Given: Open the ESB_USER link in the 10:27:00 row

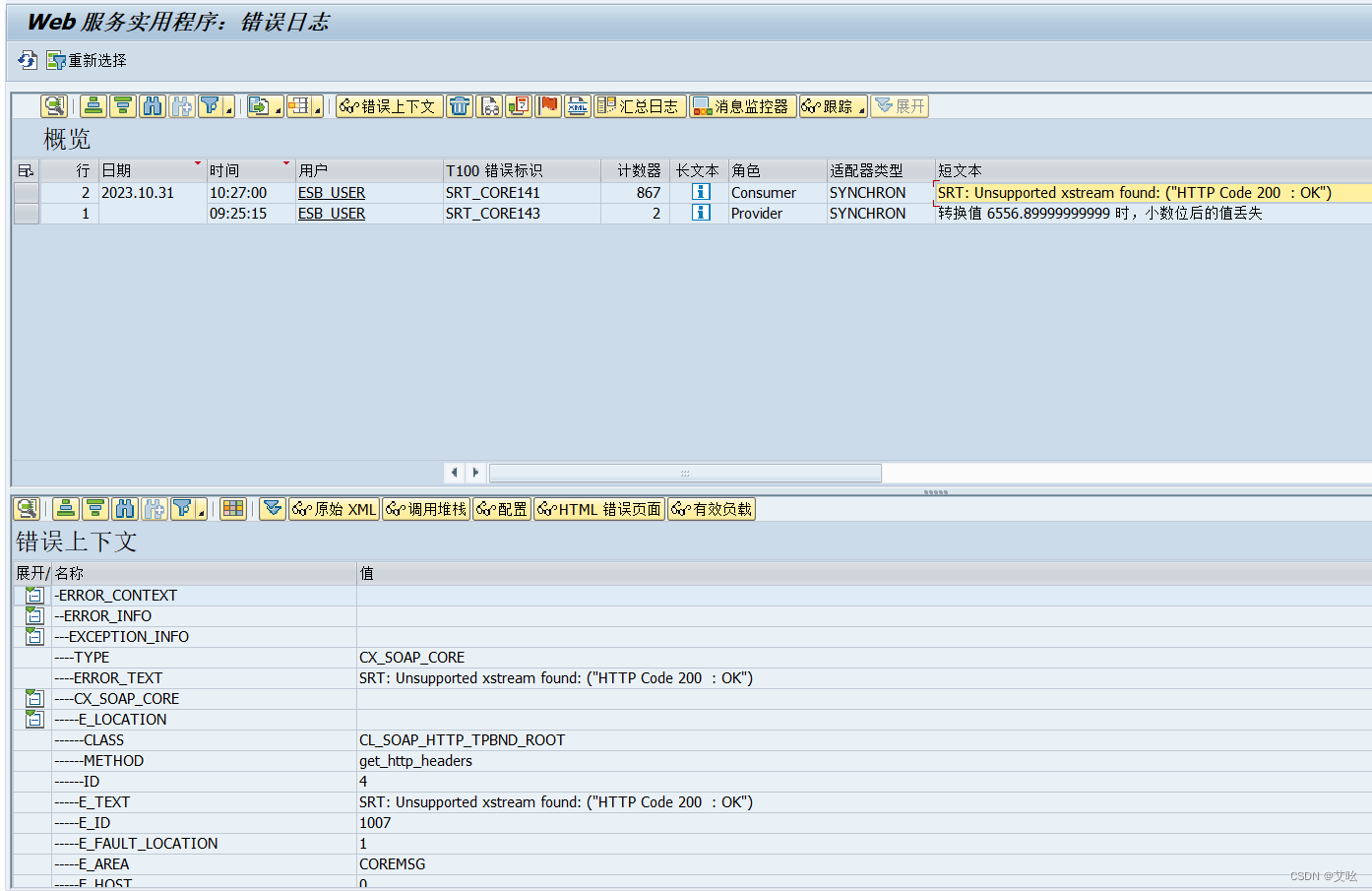Looking at the screenshot, I should (x=332, y=193).
